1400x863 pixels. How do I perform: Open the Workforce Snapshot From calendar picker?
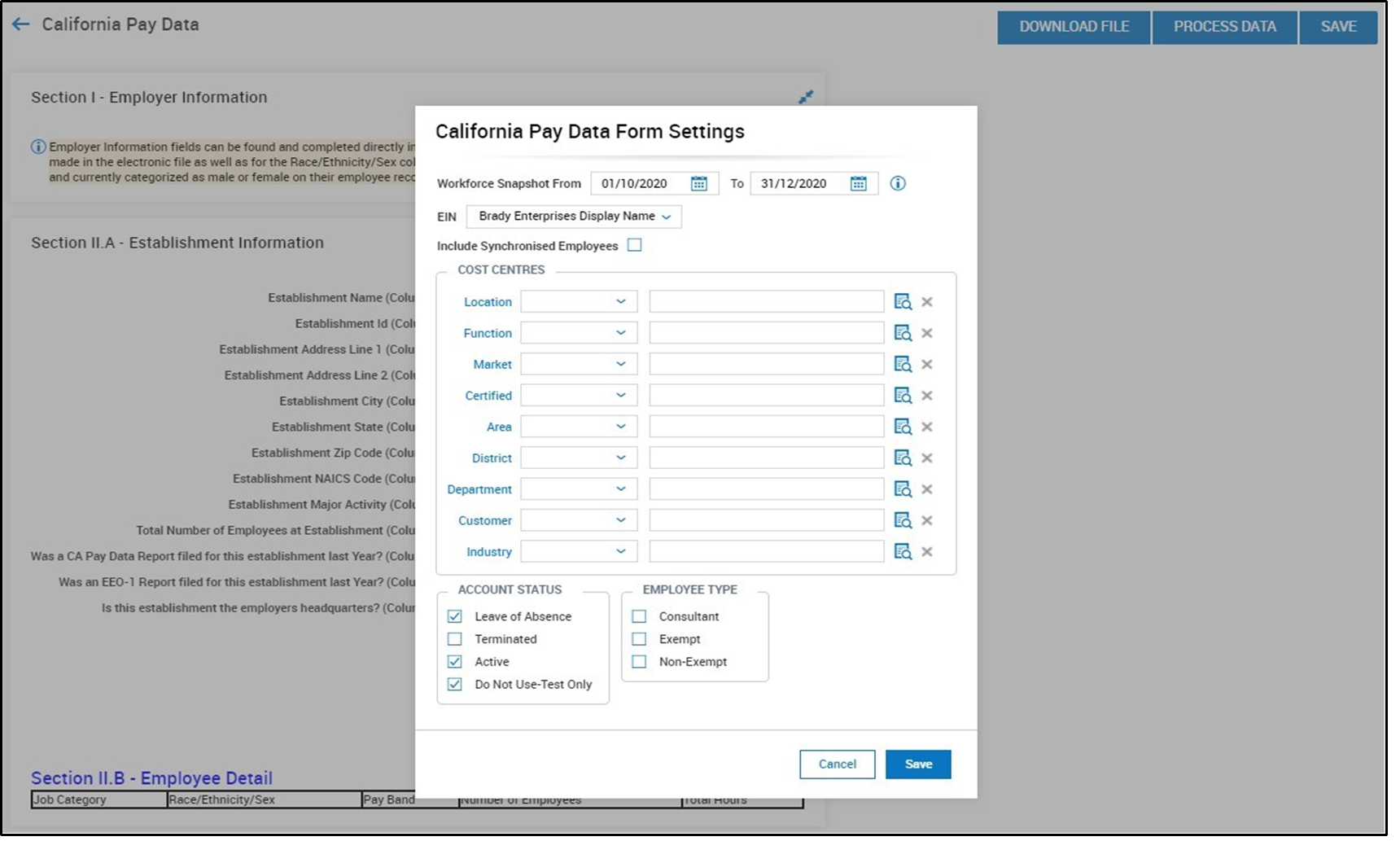tap(698, 184)
